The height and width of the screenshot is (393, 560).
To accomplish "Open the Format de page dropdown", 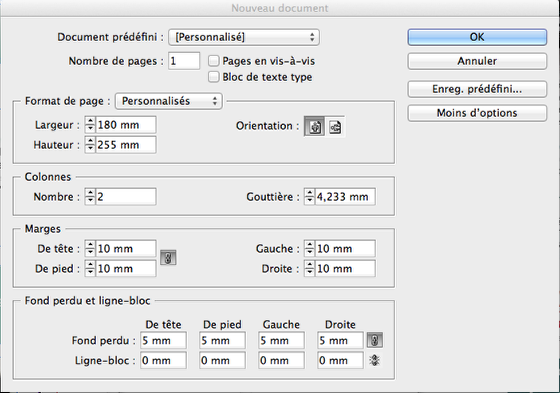I will [x=169, y=101].
